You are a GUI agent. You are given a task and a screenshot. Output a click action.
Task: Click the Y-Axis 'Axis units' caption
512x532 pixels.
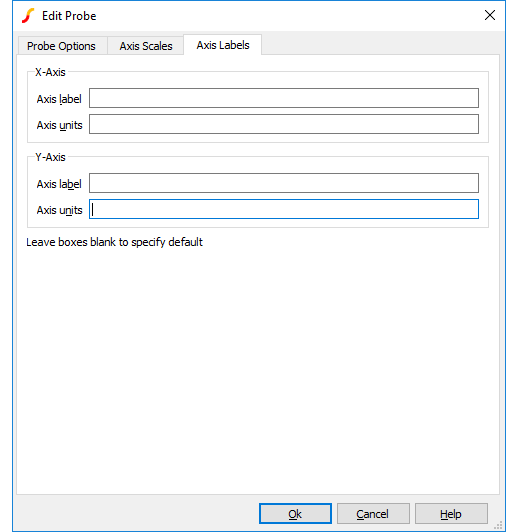click(x=59, y=210)
